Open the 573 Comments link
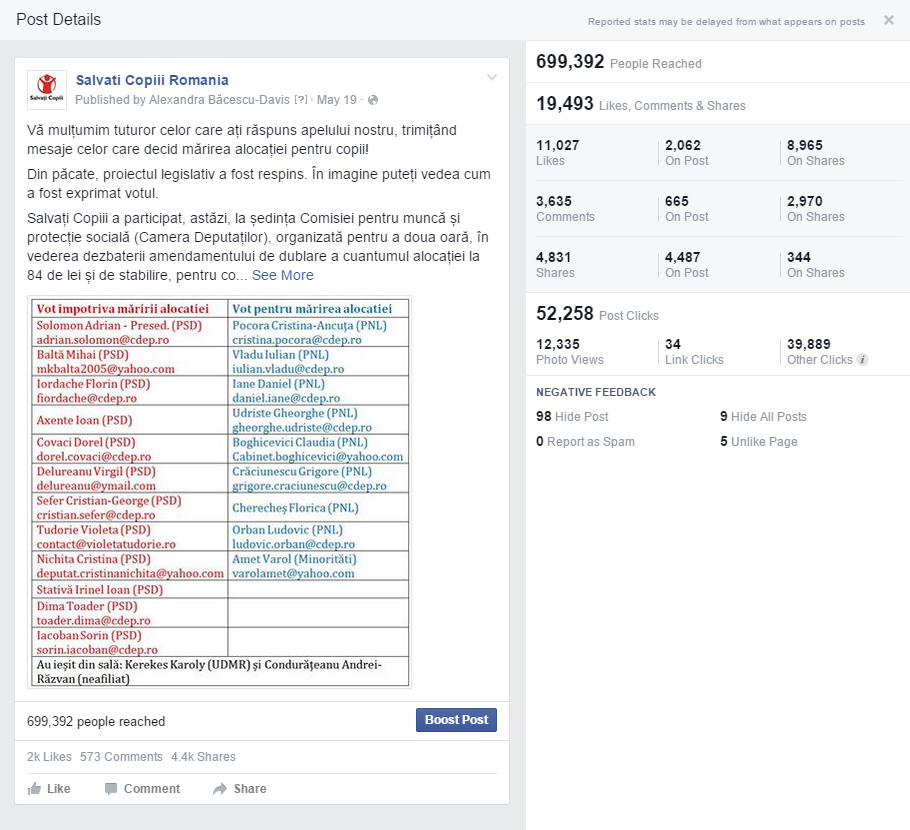Screen dimensions: 910x830 (121, 757)
